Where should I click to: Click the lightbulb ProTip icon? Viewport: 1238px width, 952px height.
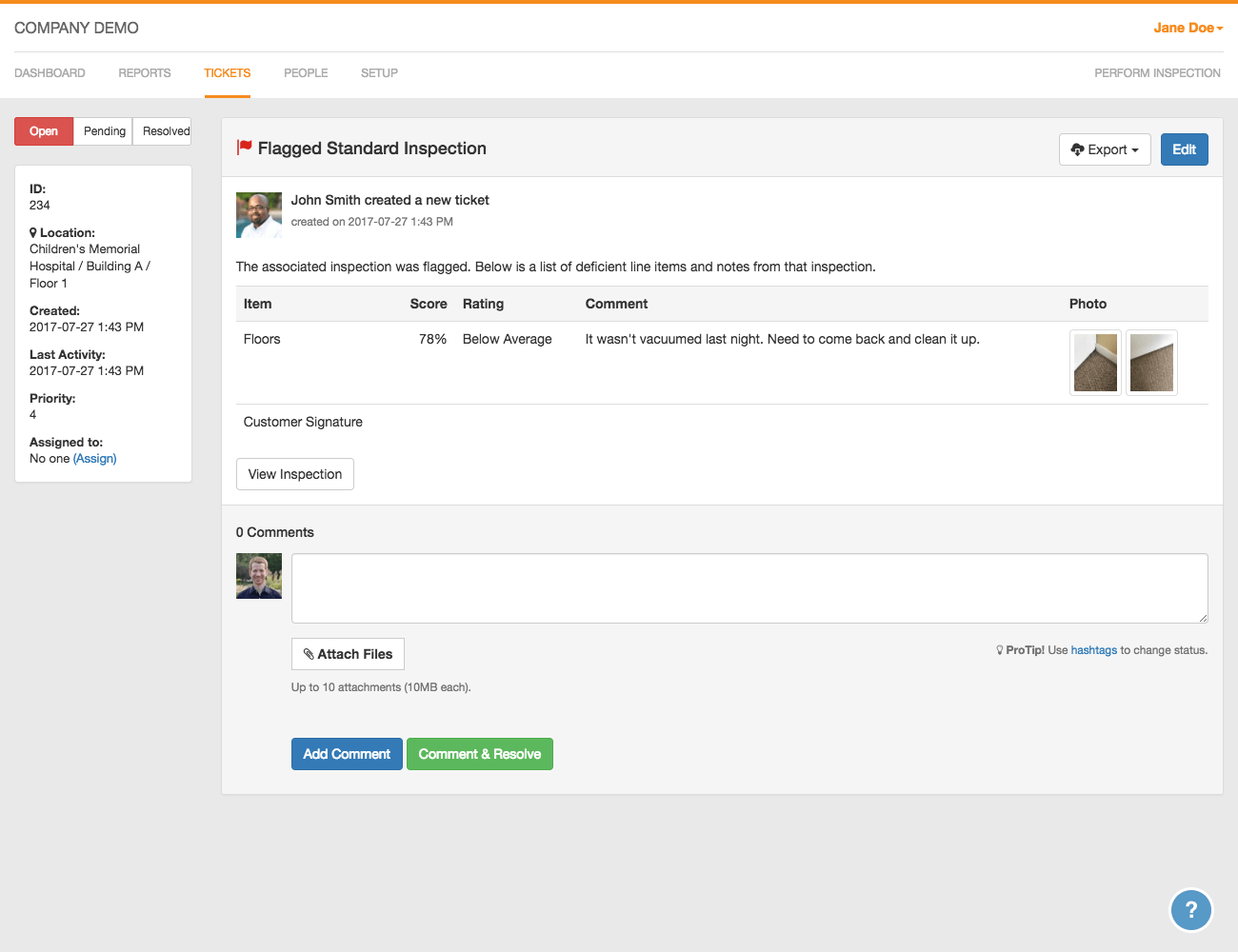point(999,650)
